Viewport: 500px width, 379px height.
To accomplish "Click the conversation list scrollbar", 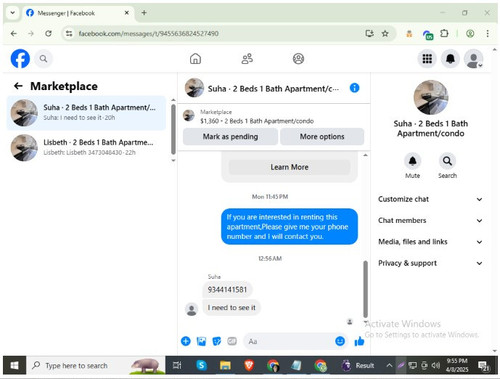I will pos(173,129).
